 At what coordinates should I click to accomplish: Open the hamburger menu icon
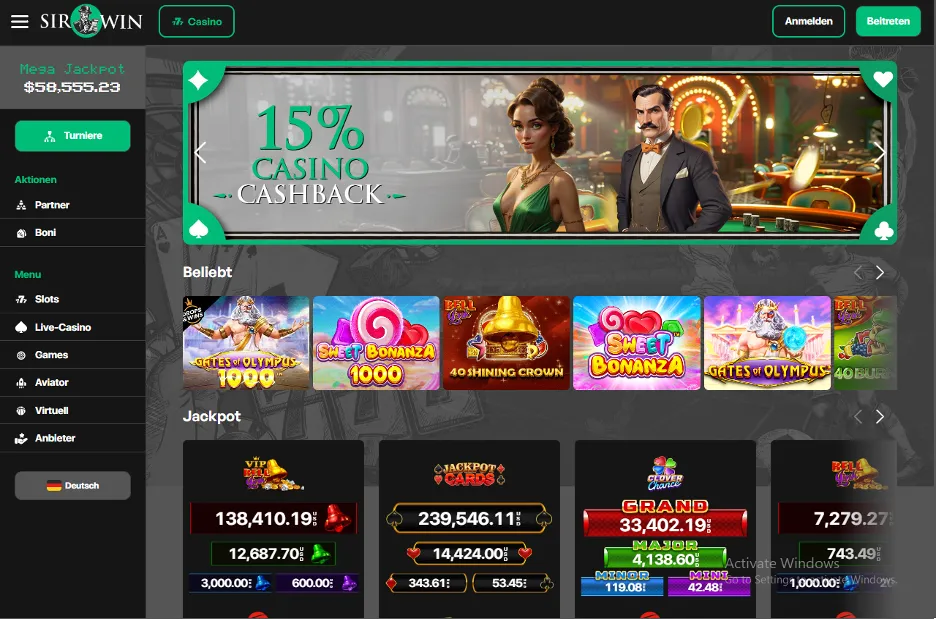click(20, 21)
